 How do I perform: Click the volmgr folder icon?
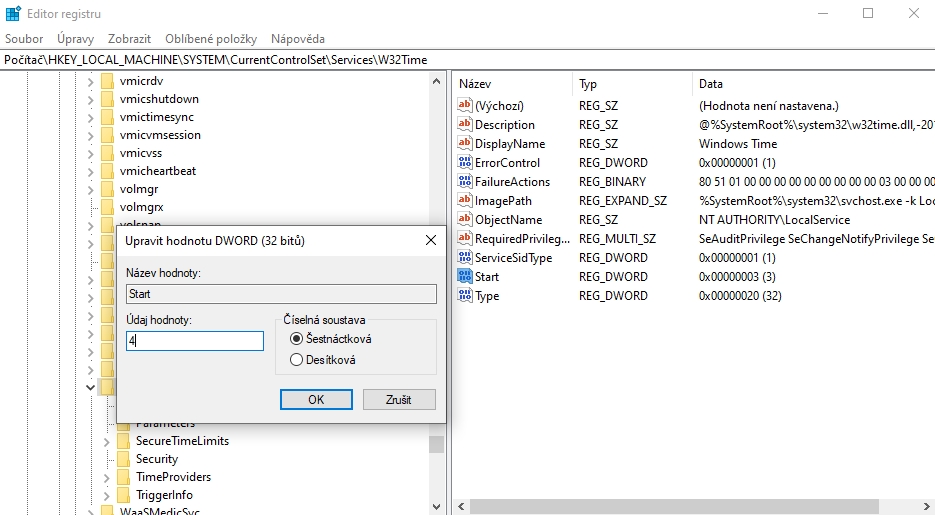tap(107, 189)
